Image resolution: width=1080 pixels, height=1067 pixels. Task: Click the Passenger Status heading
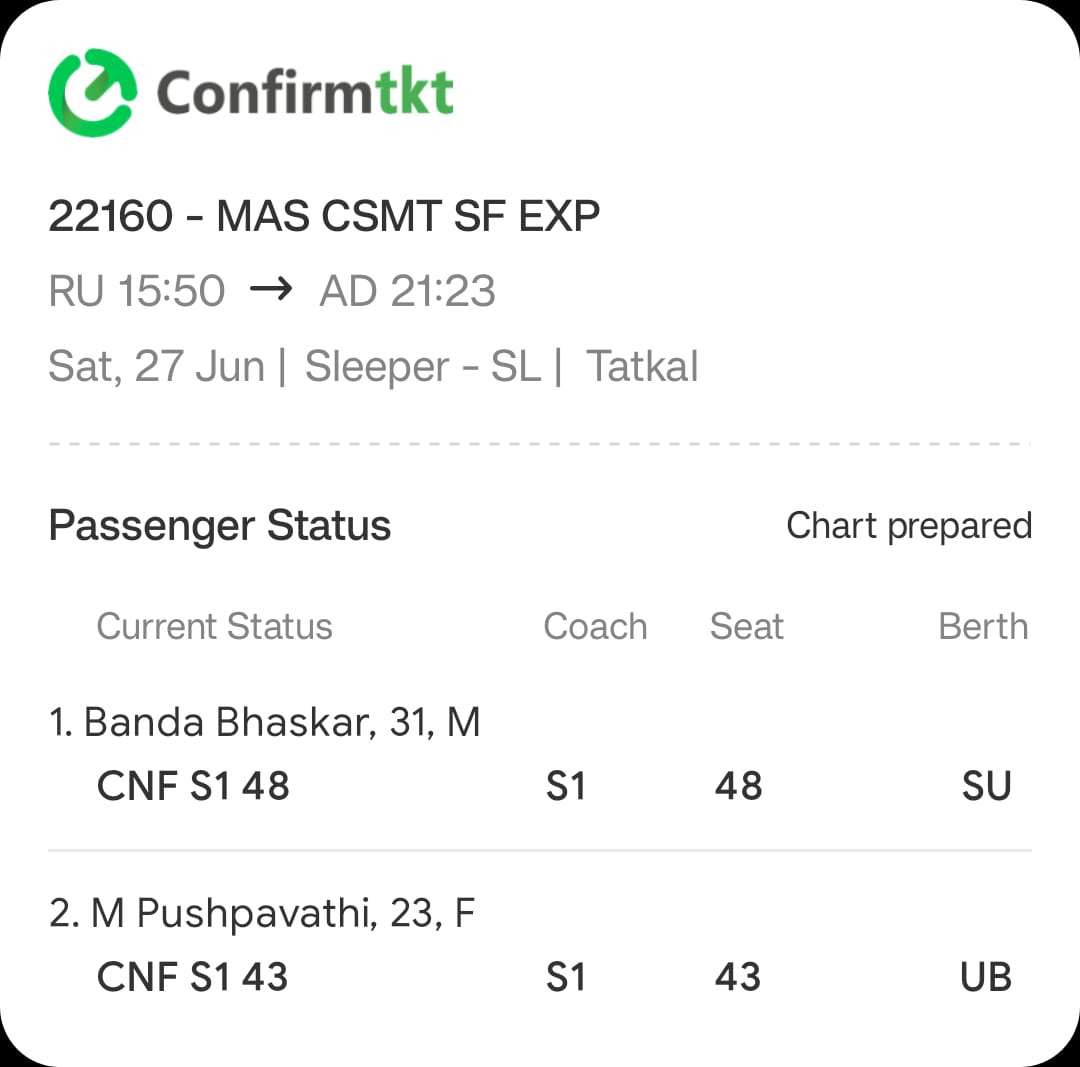pos(220,526)
